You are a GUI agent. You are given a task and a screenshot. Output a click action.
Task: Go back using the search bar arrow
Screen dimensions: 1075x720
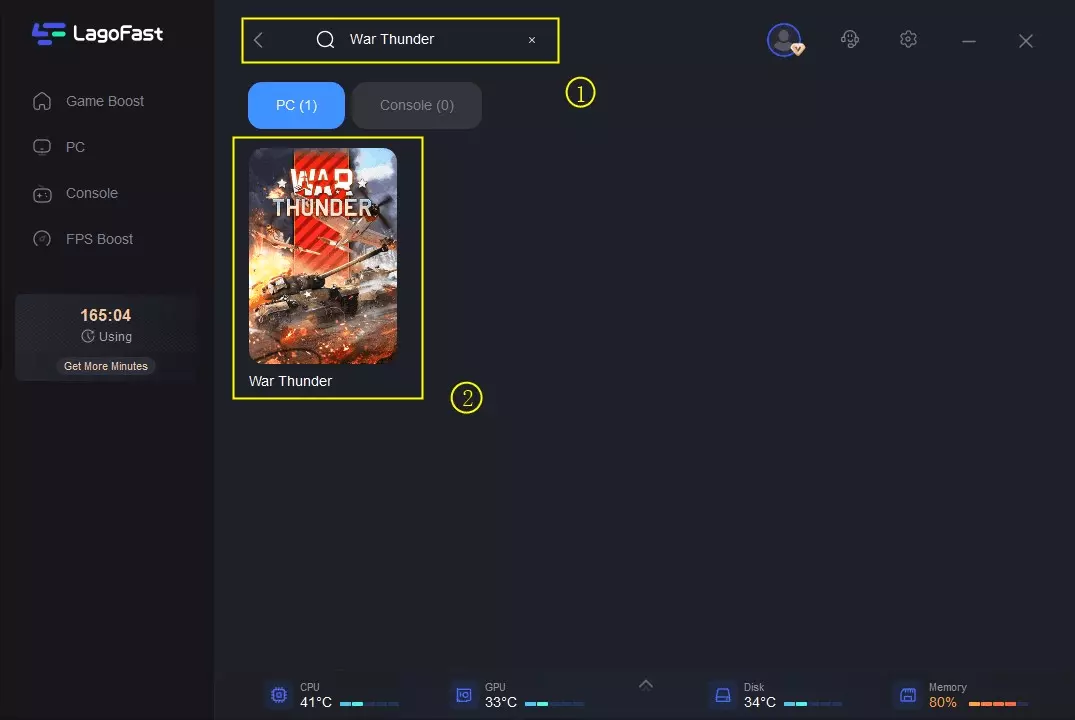tap(258, 40)
